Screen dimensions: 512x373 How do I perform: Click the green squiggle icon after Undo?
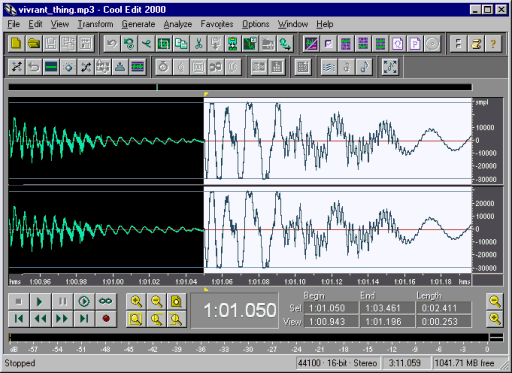pos(129,44)
